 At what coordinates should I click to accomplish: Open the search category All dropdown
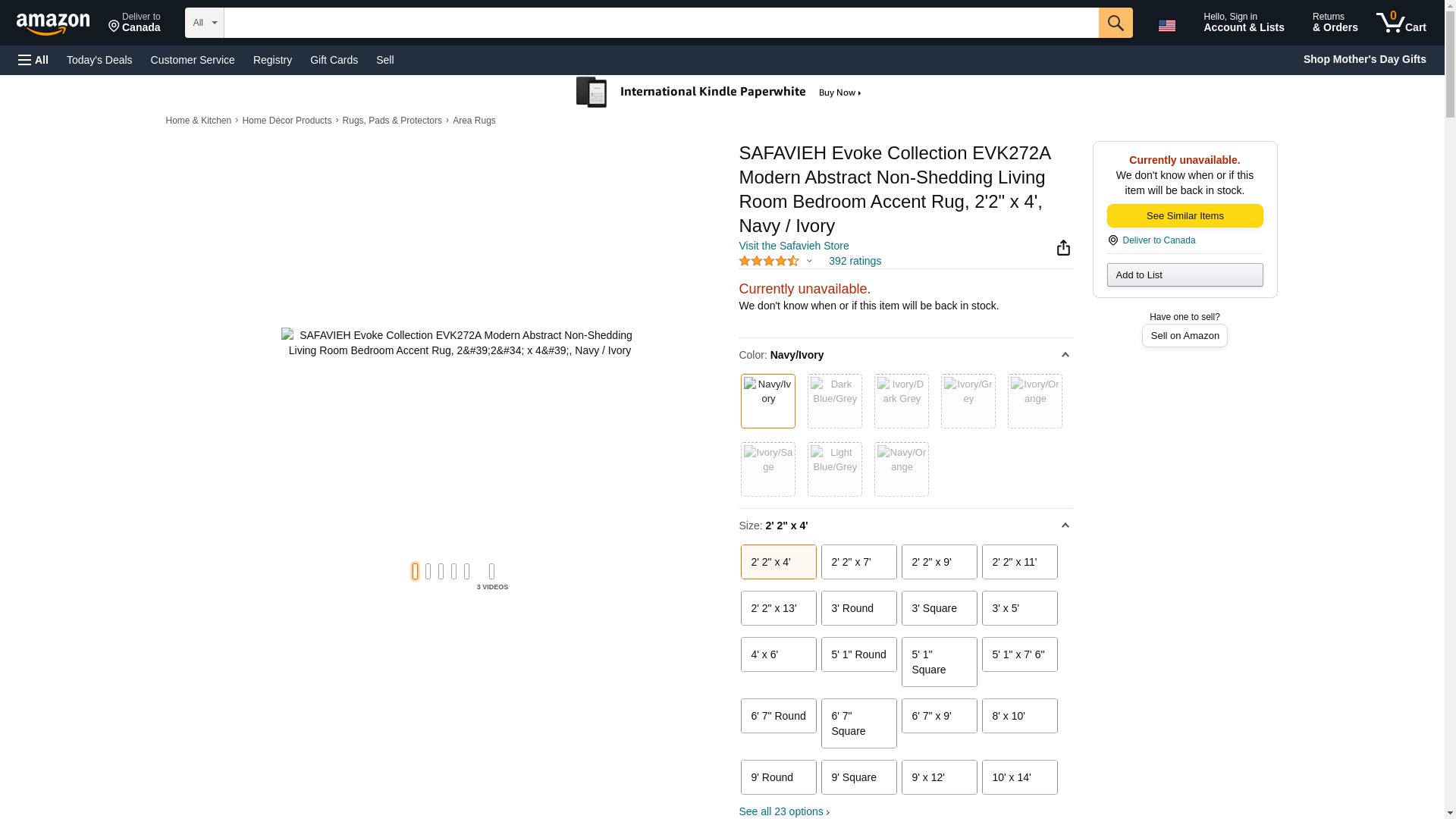click(204, 23)
